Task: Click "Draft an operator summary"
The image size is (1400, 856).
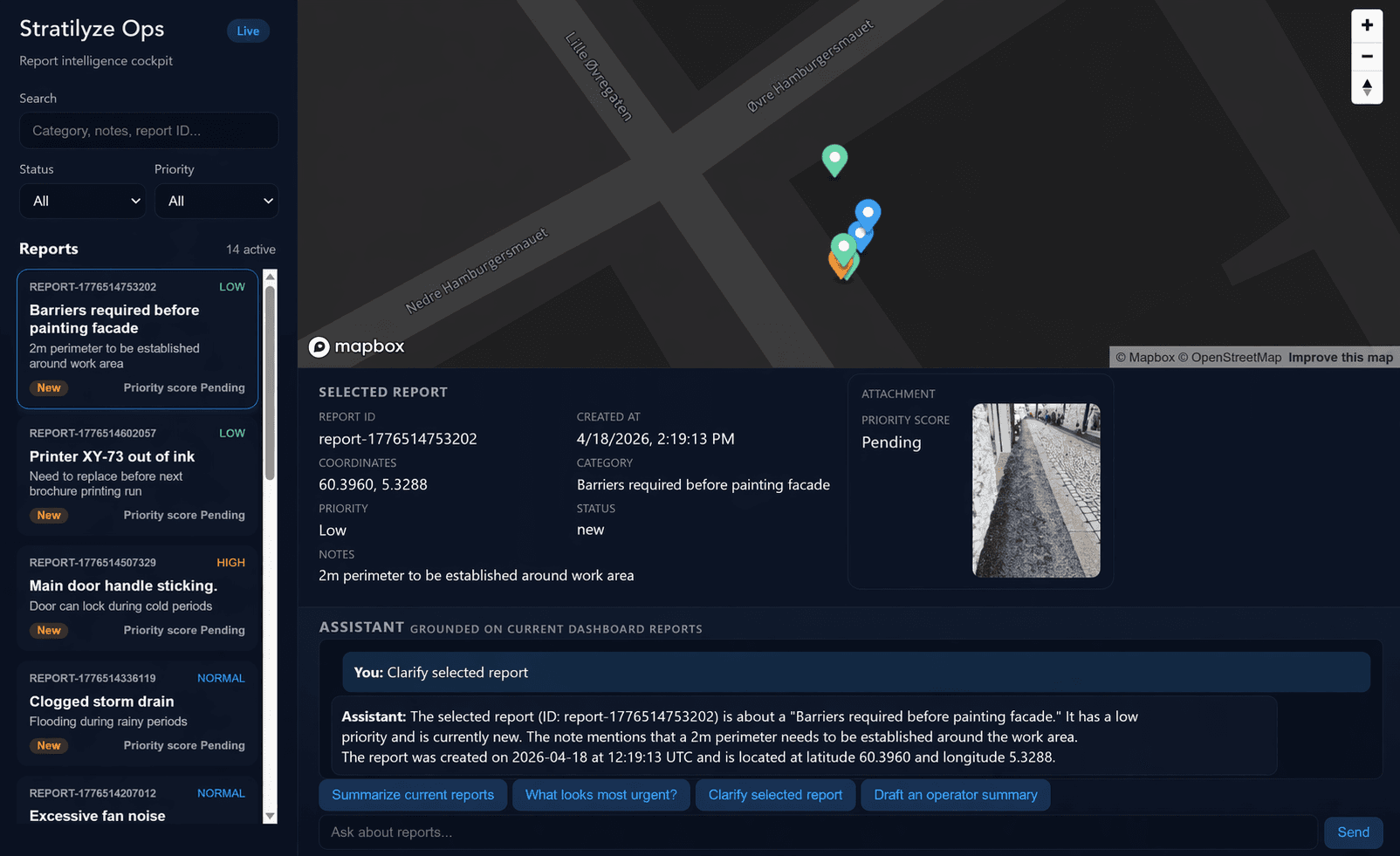Action: tap(955, 795)
